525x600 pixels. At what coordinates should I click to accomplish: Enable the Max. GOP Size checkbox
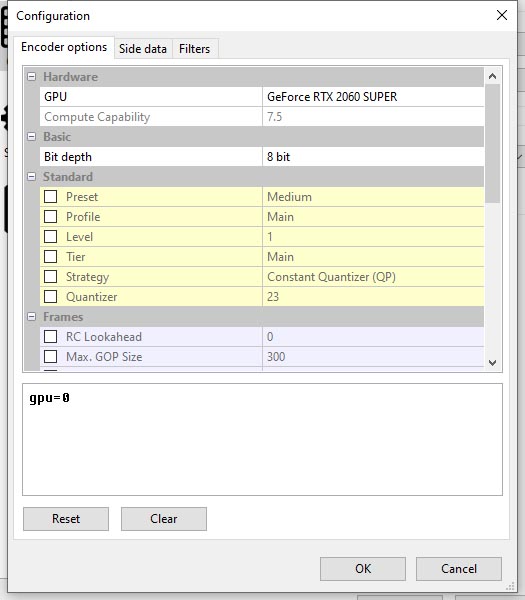[51, 357]
